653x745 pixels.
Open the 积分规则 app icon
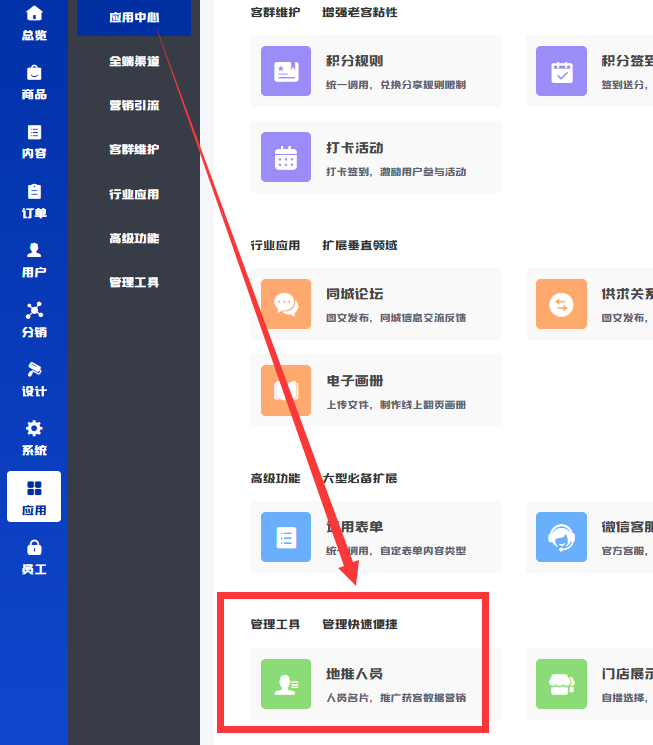point(286,72)
